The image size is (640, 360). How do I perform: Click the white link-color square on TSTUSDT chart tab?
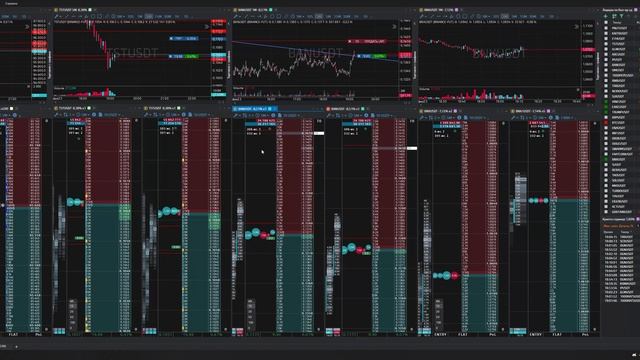pos(90,10)
